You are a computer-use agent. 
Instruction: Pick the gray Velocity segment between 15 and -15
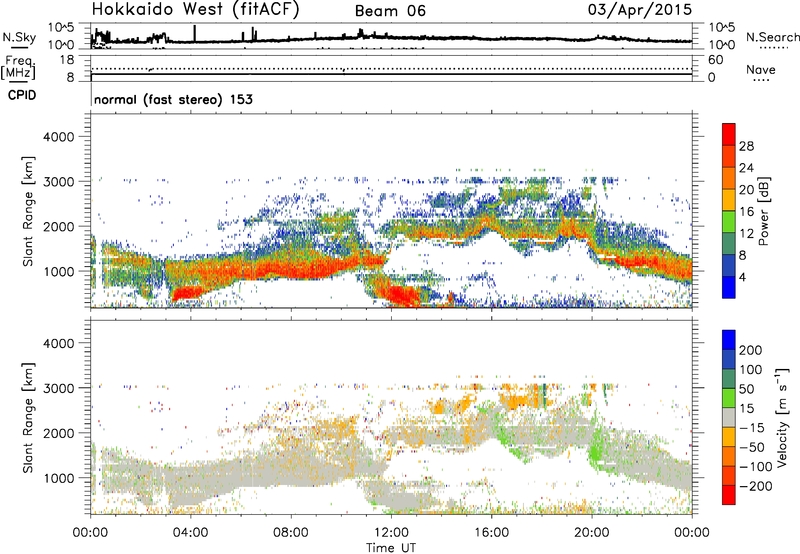pyautogui.click(x=729, y=418)
